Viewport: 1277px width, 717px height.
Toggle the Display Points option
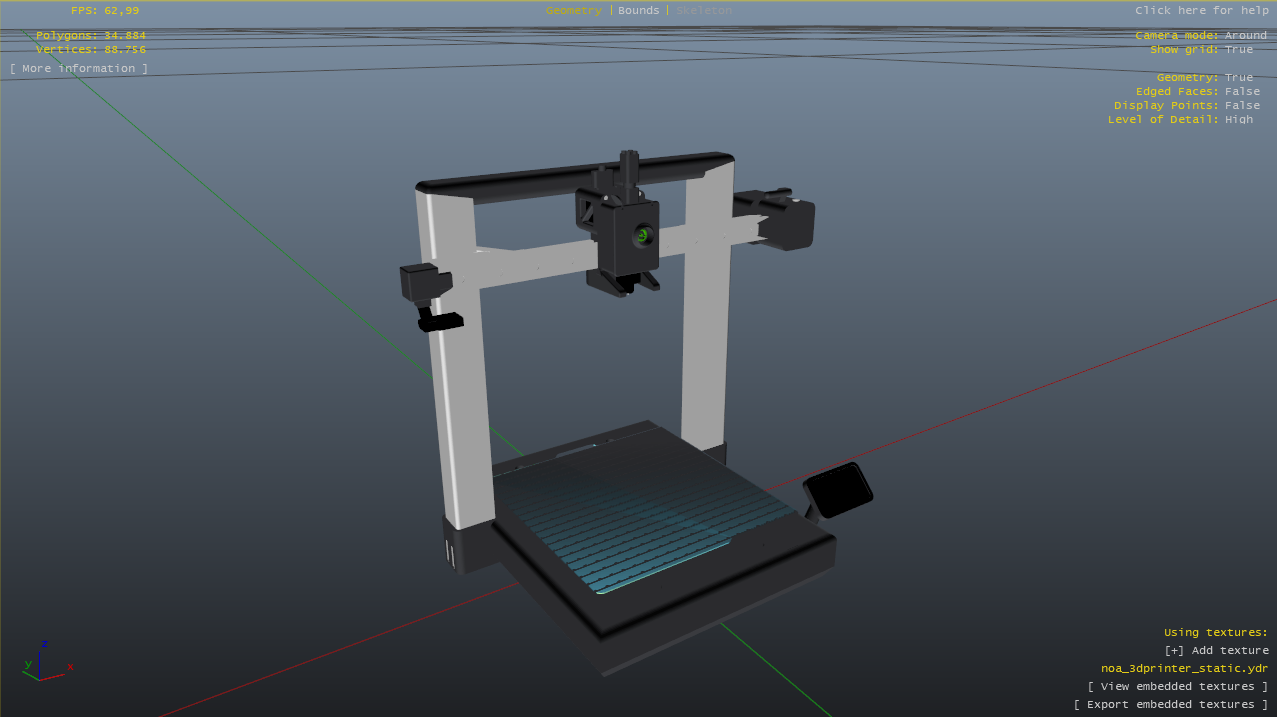point(1187,105)
